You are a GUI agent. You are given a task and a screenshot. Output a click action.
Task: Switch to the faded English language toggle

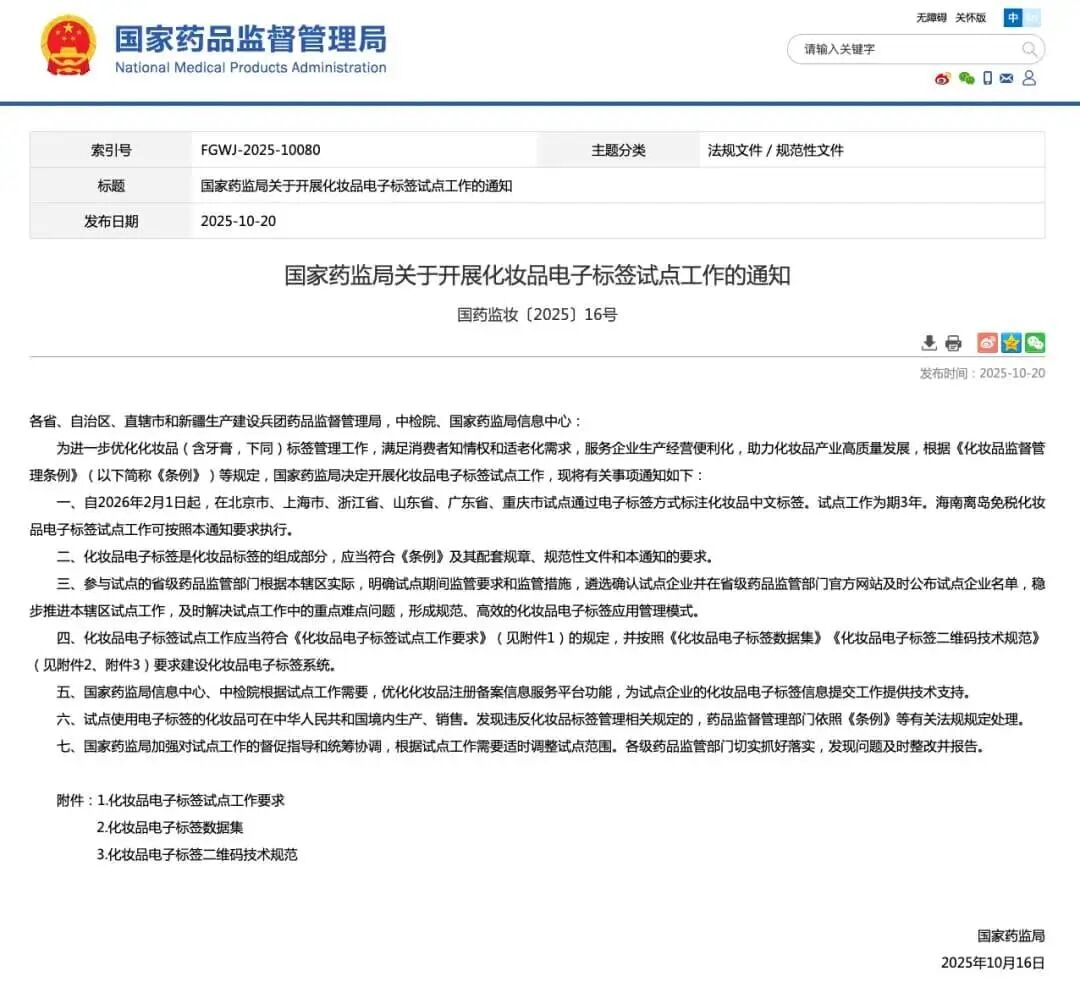tap(1033, 17)
